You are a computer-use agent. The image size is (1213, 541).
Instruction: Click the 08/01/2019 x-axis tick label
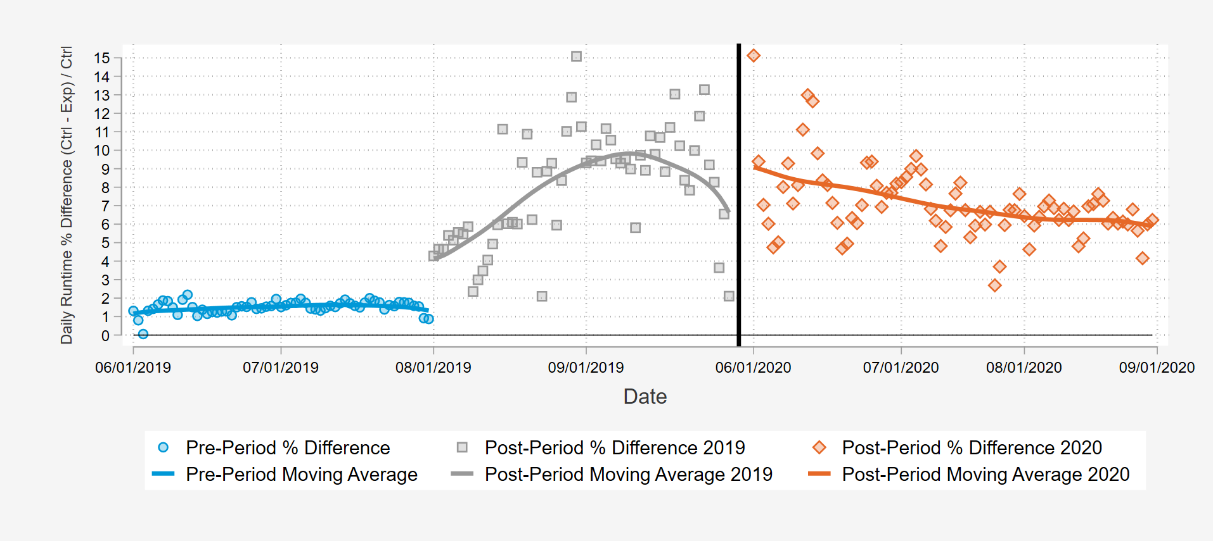pyautogui.click(x=432, y=367)
